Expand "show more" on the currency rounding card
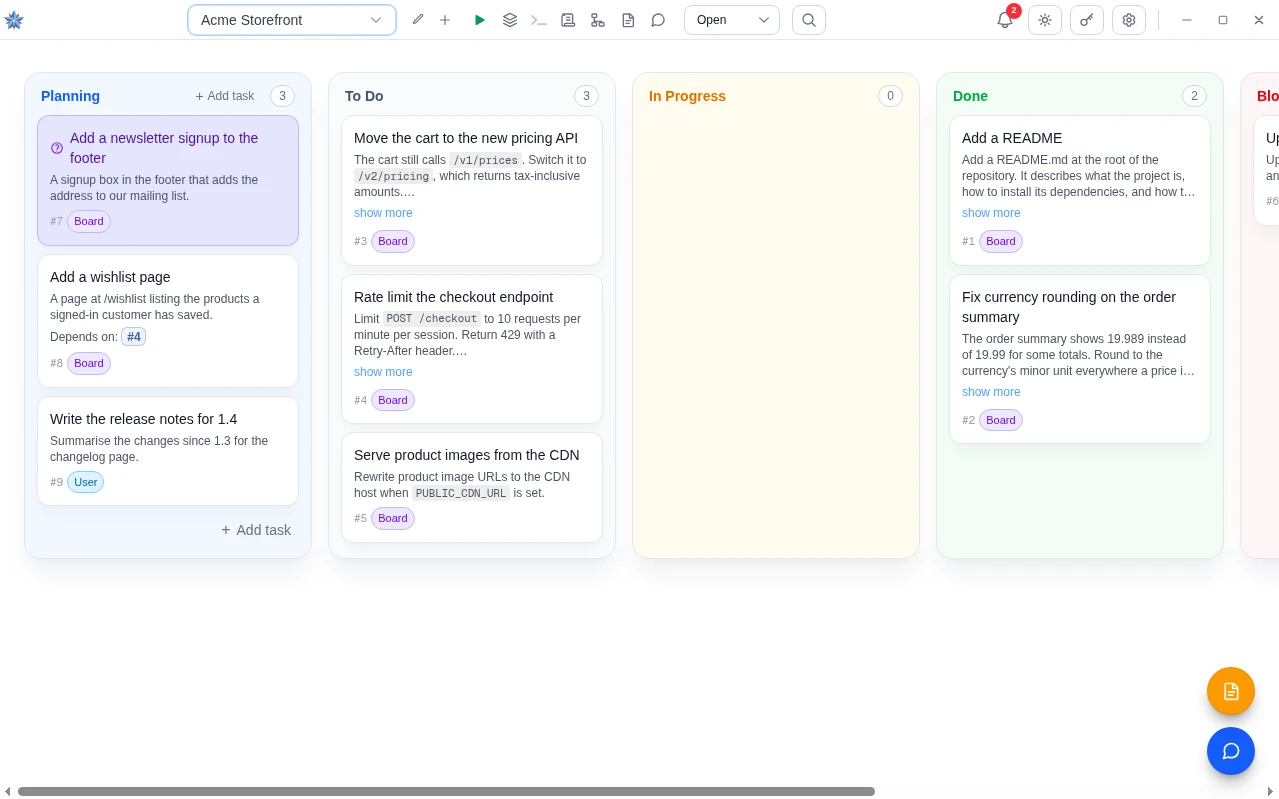1279x799 pixels. click(991, 392)
